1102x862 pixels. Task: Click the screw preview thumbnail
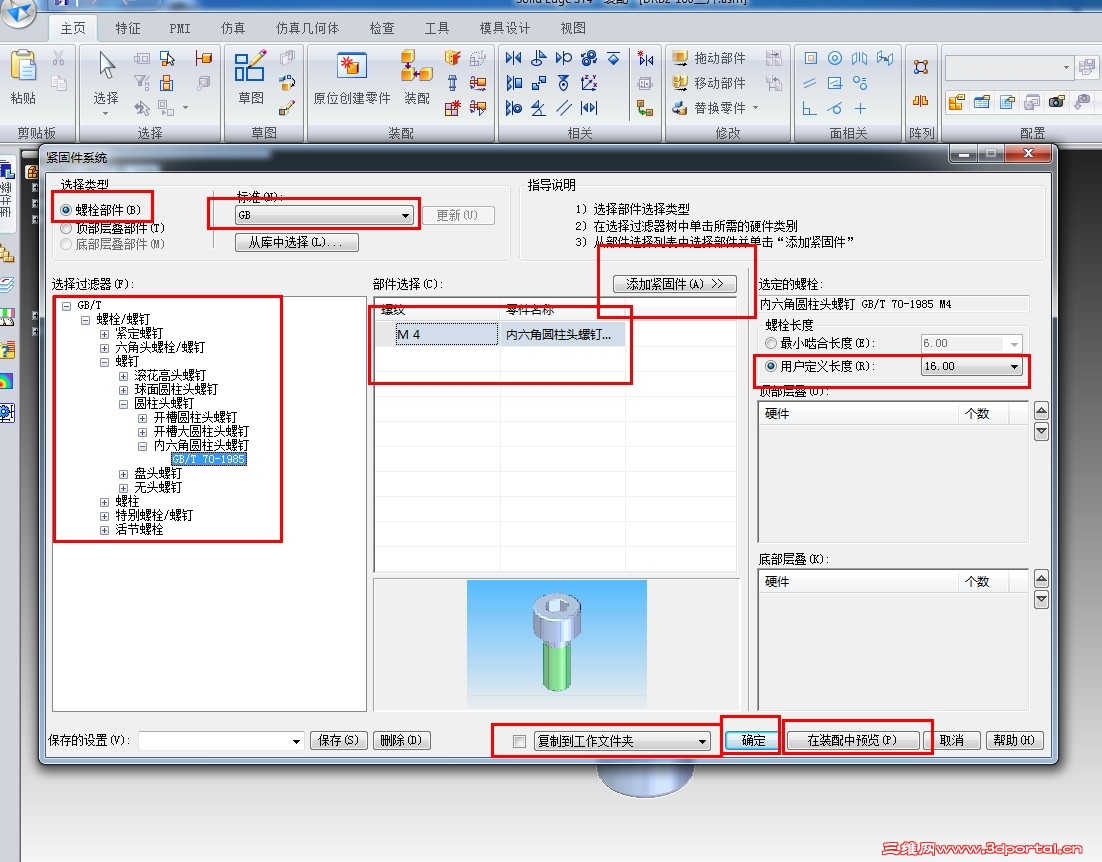pos(557,643)
